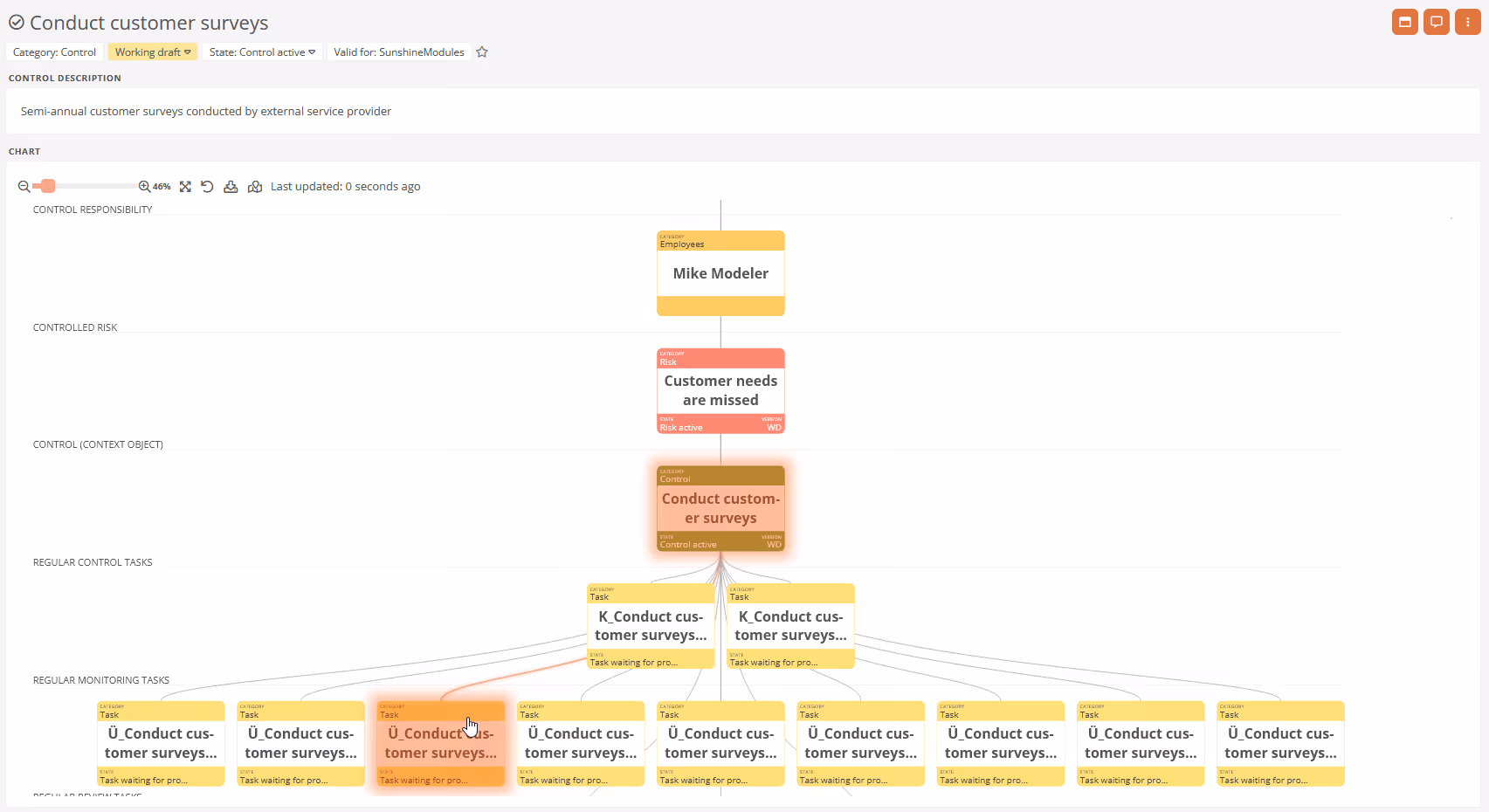Select the highlighted orange Ü_Conduct task node
The height and width of the screenshot is (812, 1489).
(441, 744)
